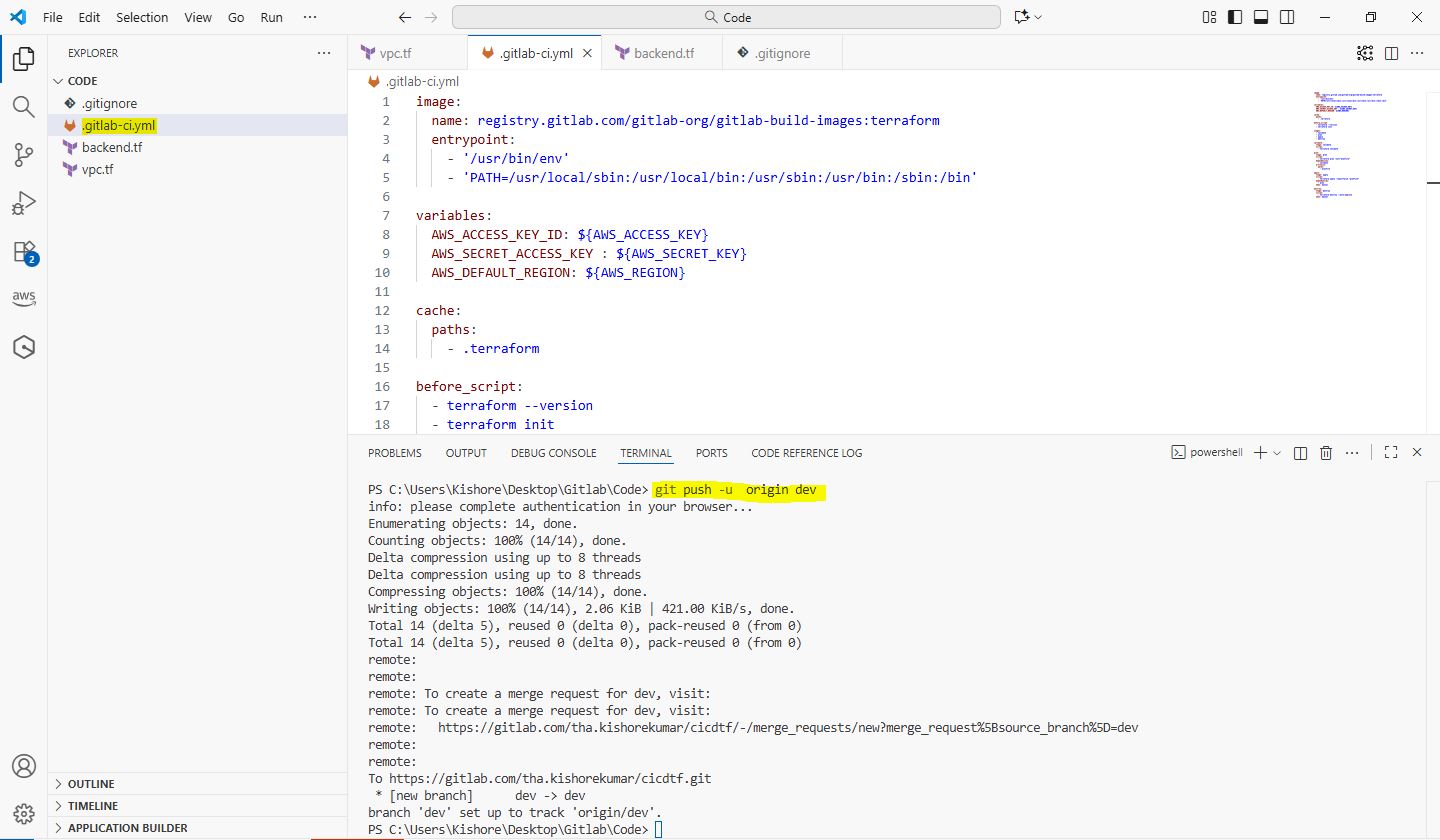Toggle the bottom panel layout button
1440x840 pixels.
pos(1261,17)
